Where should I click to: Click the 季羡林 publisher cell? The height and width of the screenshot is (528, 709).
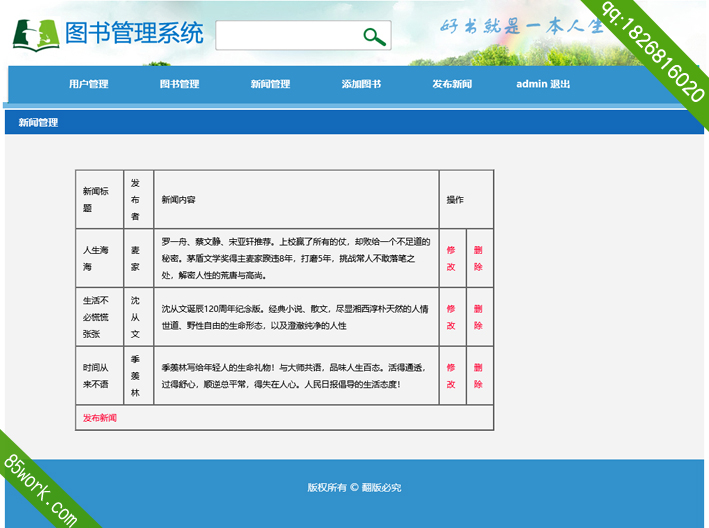coord(138,376)
